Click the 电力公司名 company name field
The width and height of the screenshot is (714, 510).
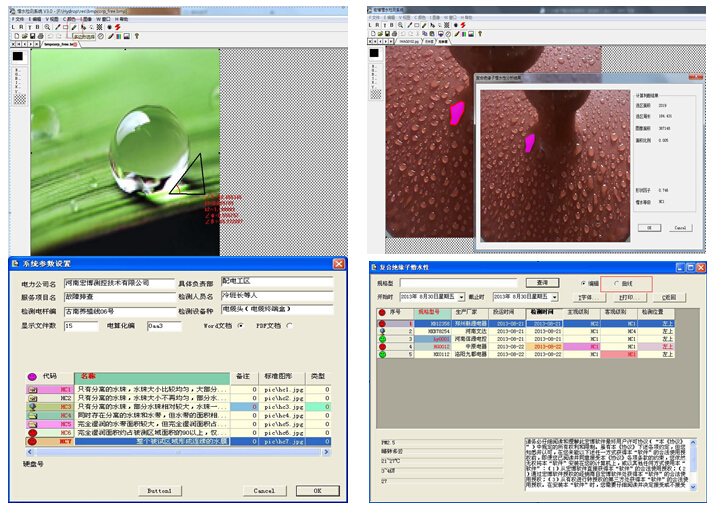(x=118, y=283)
